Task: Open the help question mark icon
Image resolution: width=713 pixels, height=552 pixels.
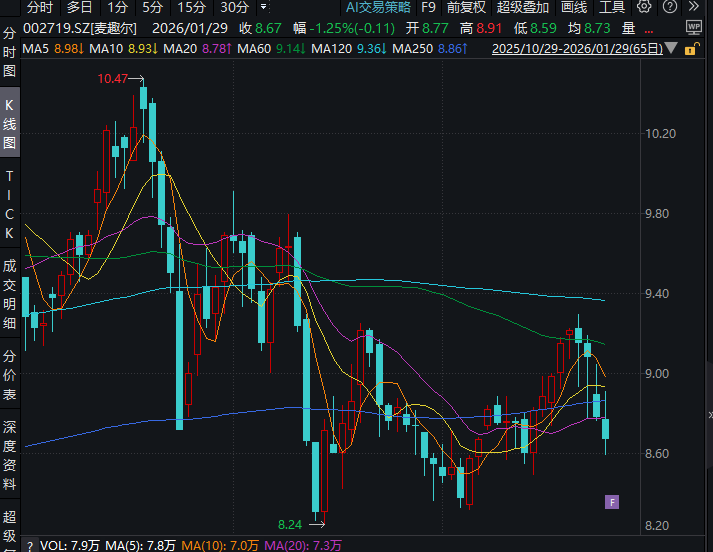Action: pos(670,7)
